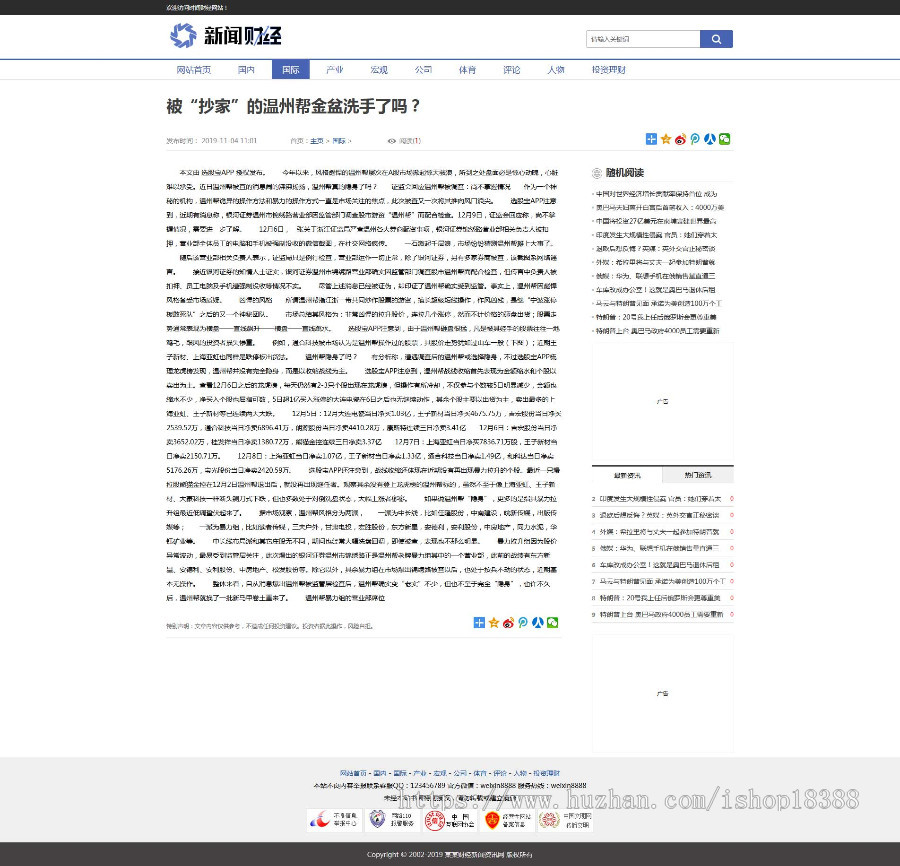
Task: Click footer link 体育
Action: tap(480, 773)
